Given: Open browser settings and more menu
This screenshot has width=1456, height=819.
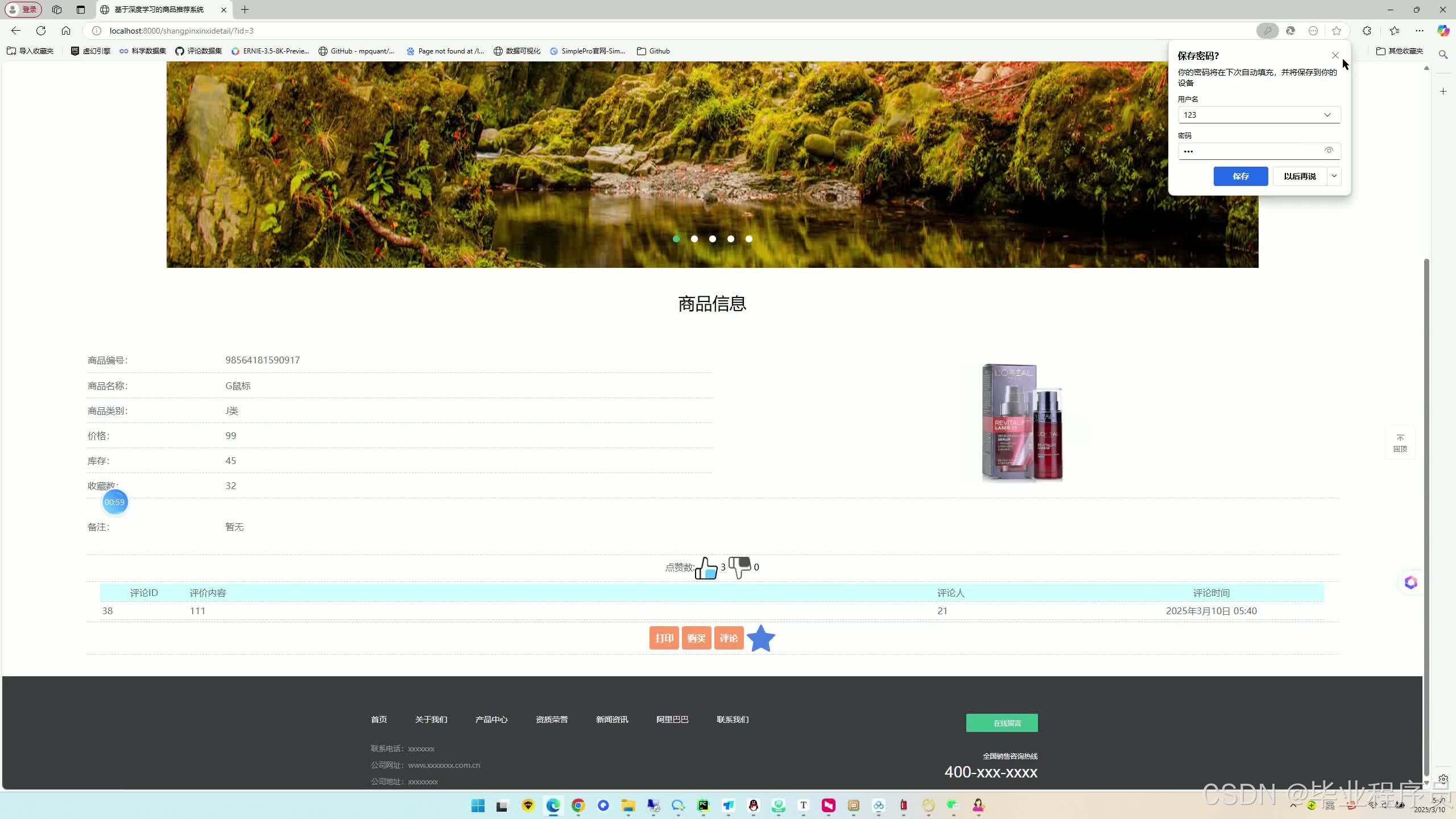Looking at the screenshot, I should 1420,31.
